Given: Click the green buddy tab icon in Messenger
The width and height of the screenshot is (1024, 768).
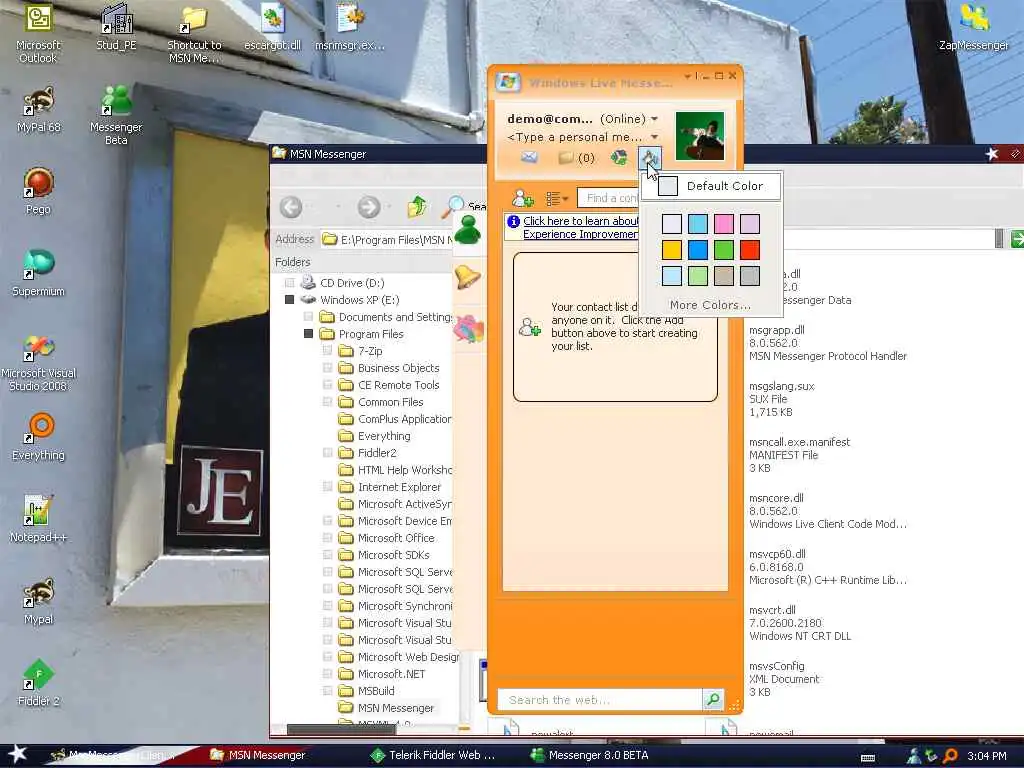Looking at the screenshot, I should click(x=468, y=229).
